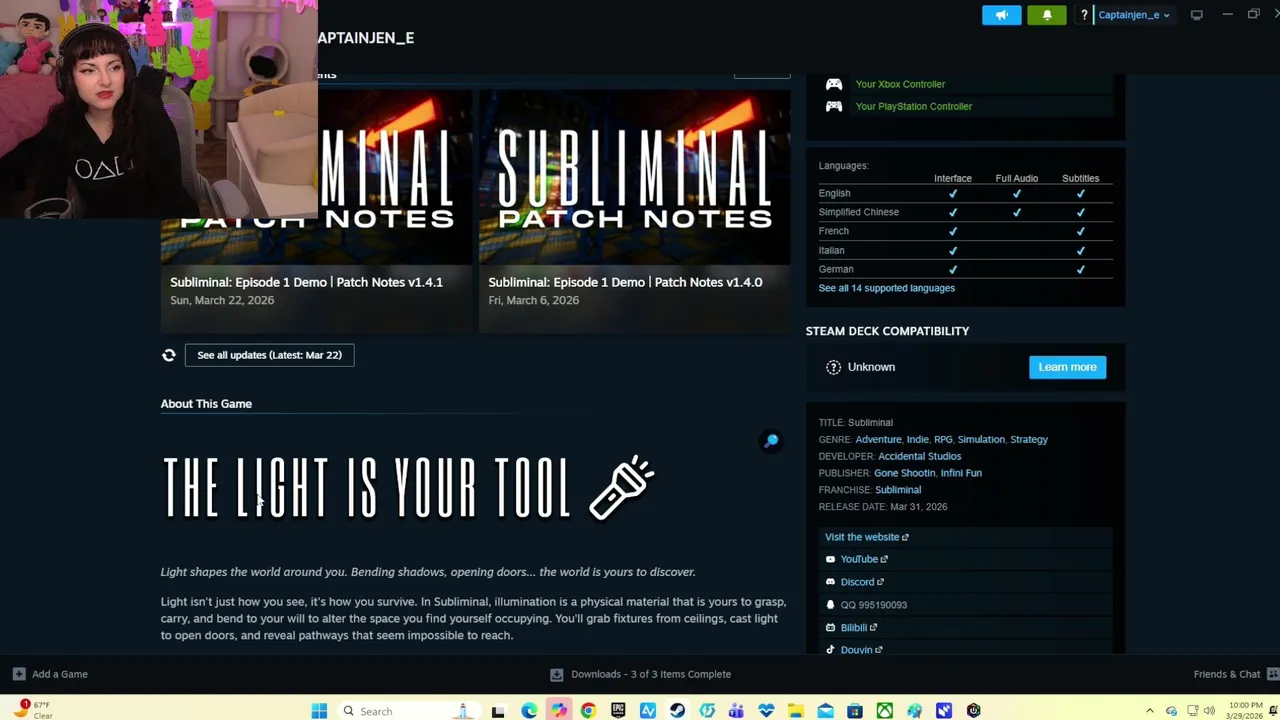Image resolution: width=1280 pixels, height=720 pixels.
Task: Open publisher Gone Shootin link
Action: point(904,473)
